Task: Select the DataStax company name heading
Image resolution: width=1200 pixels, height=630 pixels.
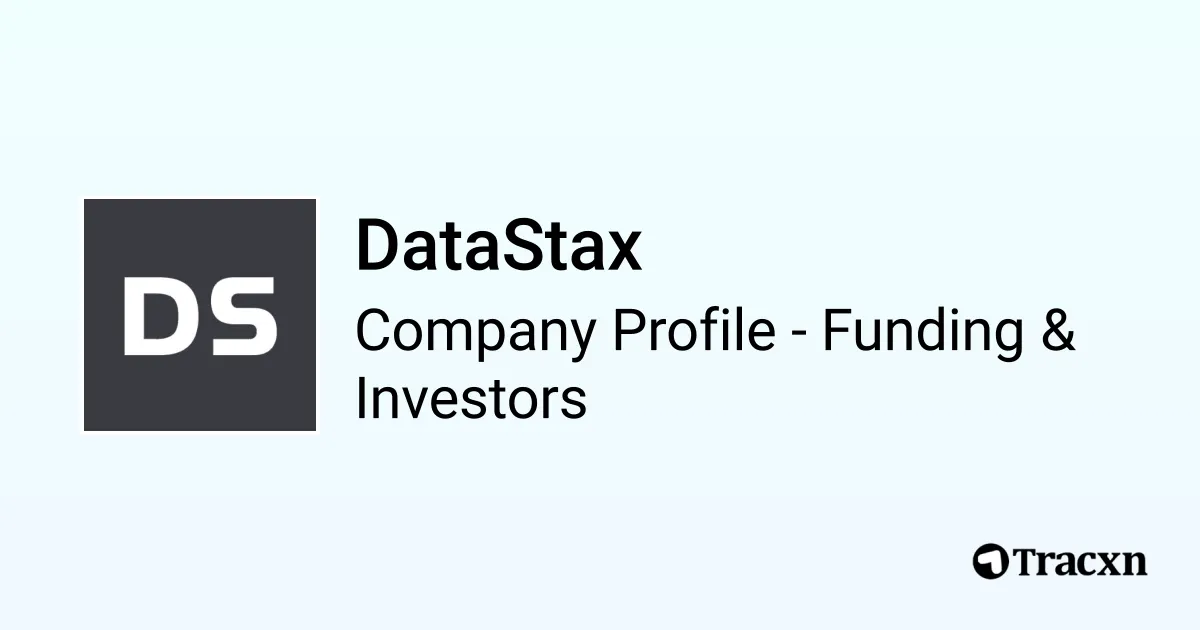Action: [x=498, y=247]
